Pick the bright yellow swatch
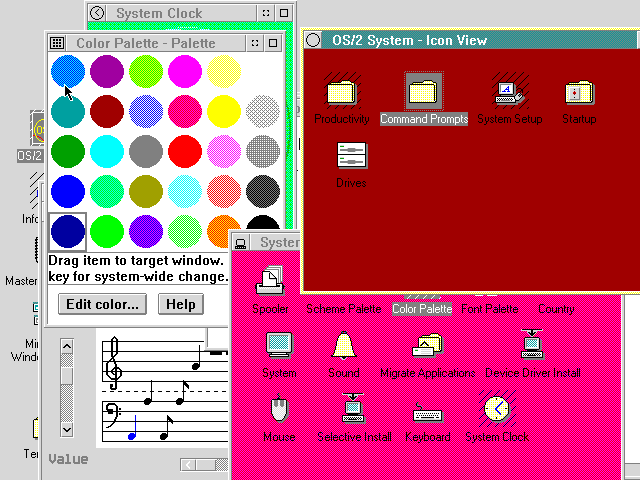Image resolution: width=640 pixels, height=480 pixels. click(x=224, y=111)
